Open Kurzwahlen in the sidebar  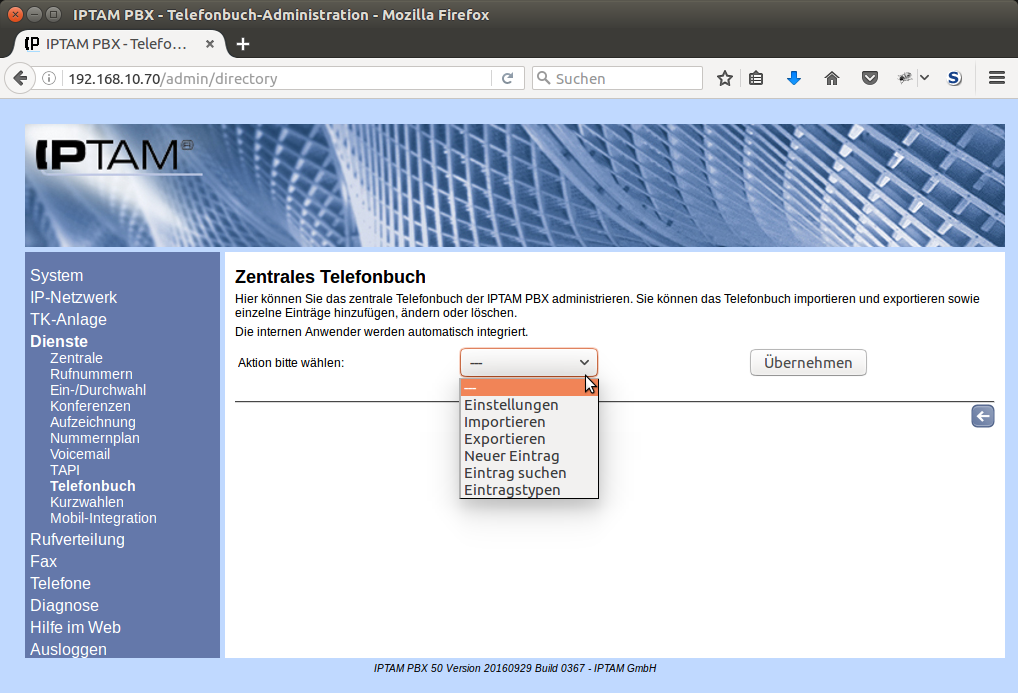[87, 502]
